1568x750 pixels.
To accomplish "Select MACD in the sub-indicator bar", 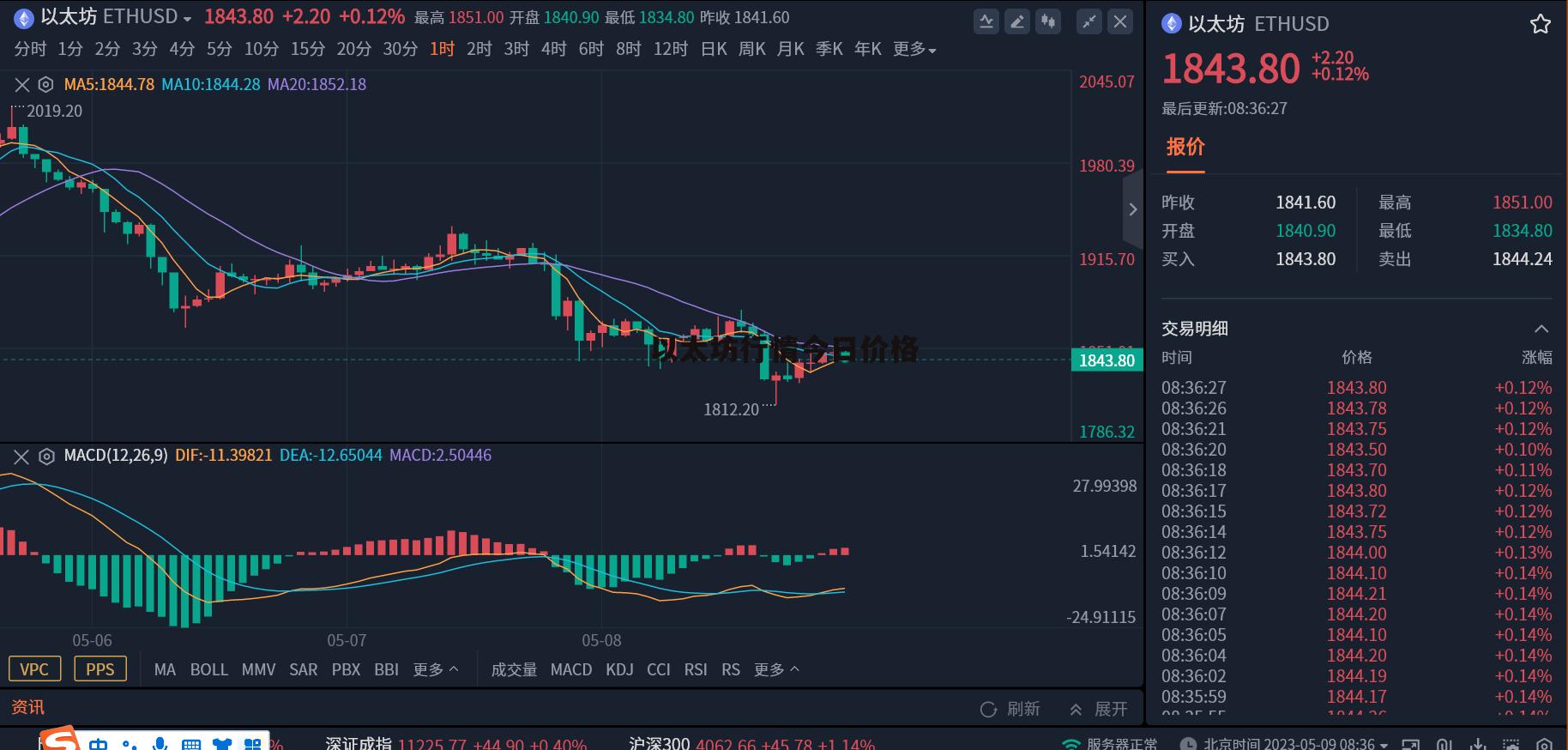I will [x=571, y=669].
